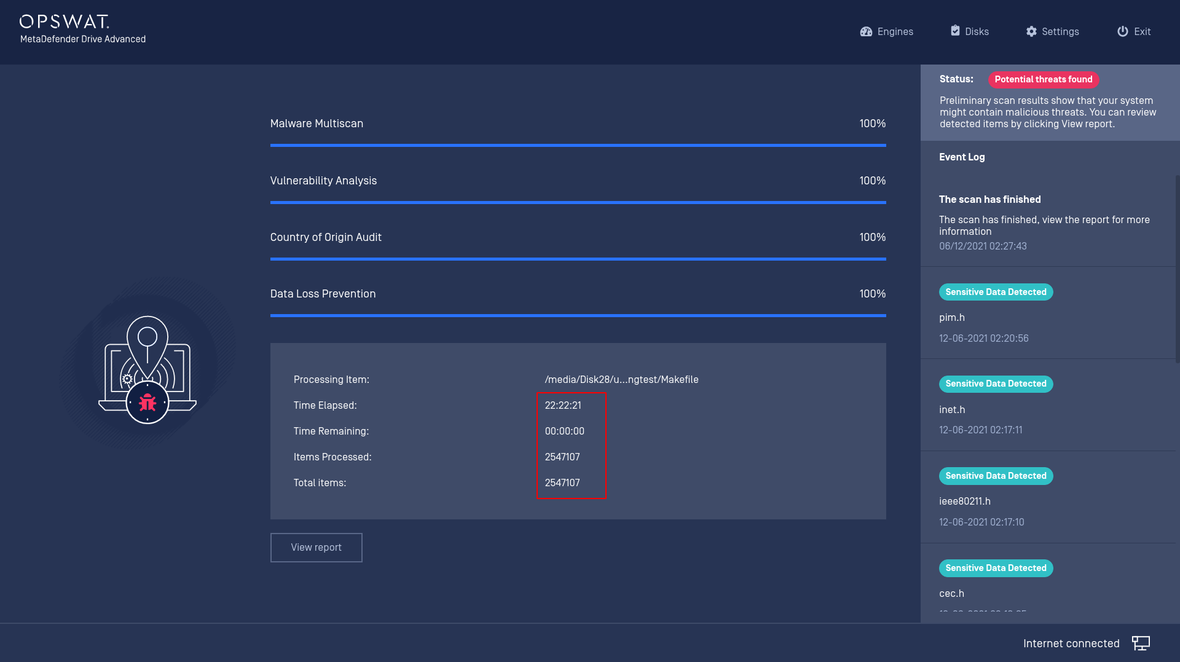
Task: Click the Malware Multiscan label
Action: [317, 123]
